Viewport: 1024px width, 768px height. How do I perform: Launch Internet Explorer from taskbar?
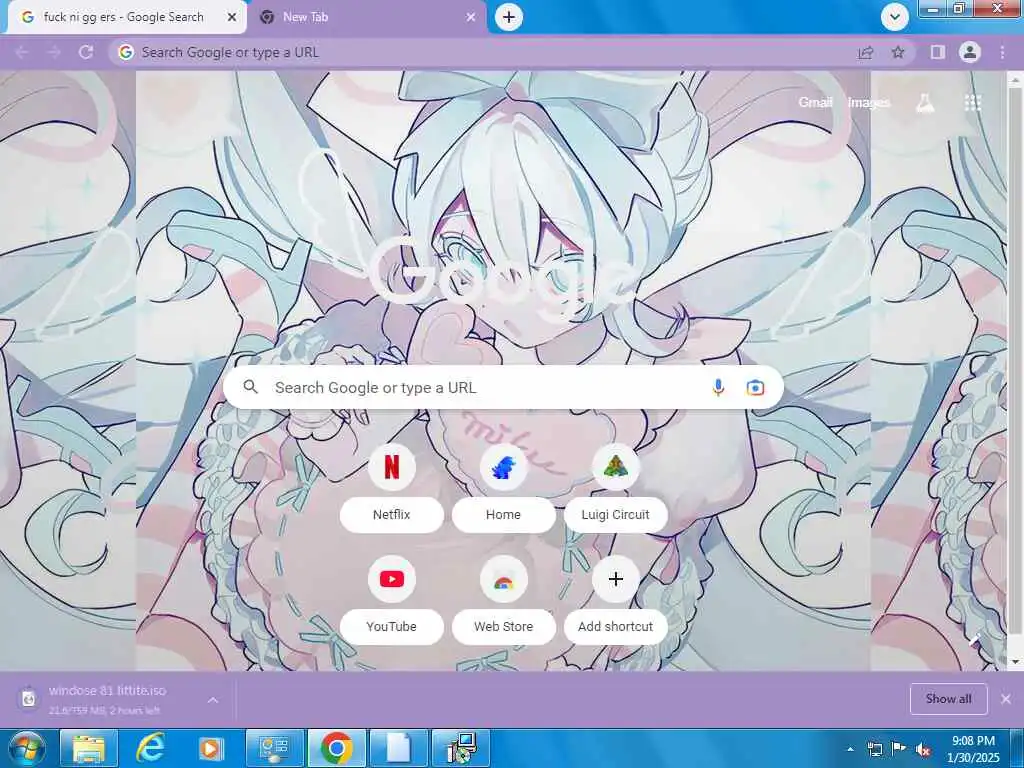(x=150, y=748)
